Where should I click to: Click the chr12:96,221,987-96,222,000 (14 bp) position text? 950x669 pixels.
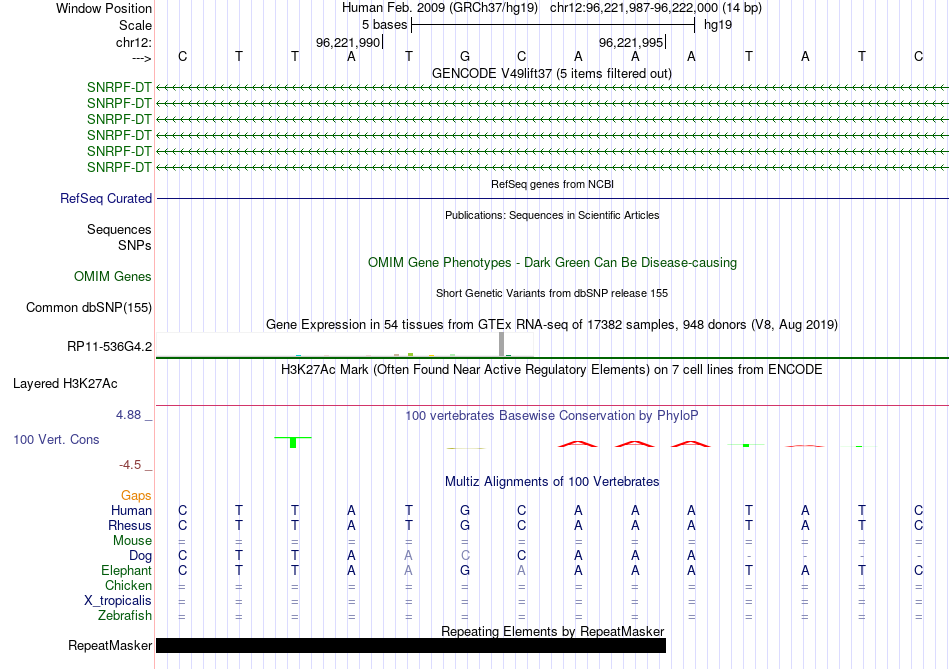[x=656, y=8]
